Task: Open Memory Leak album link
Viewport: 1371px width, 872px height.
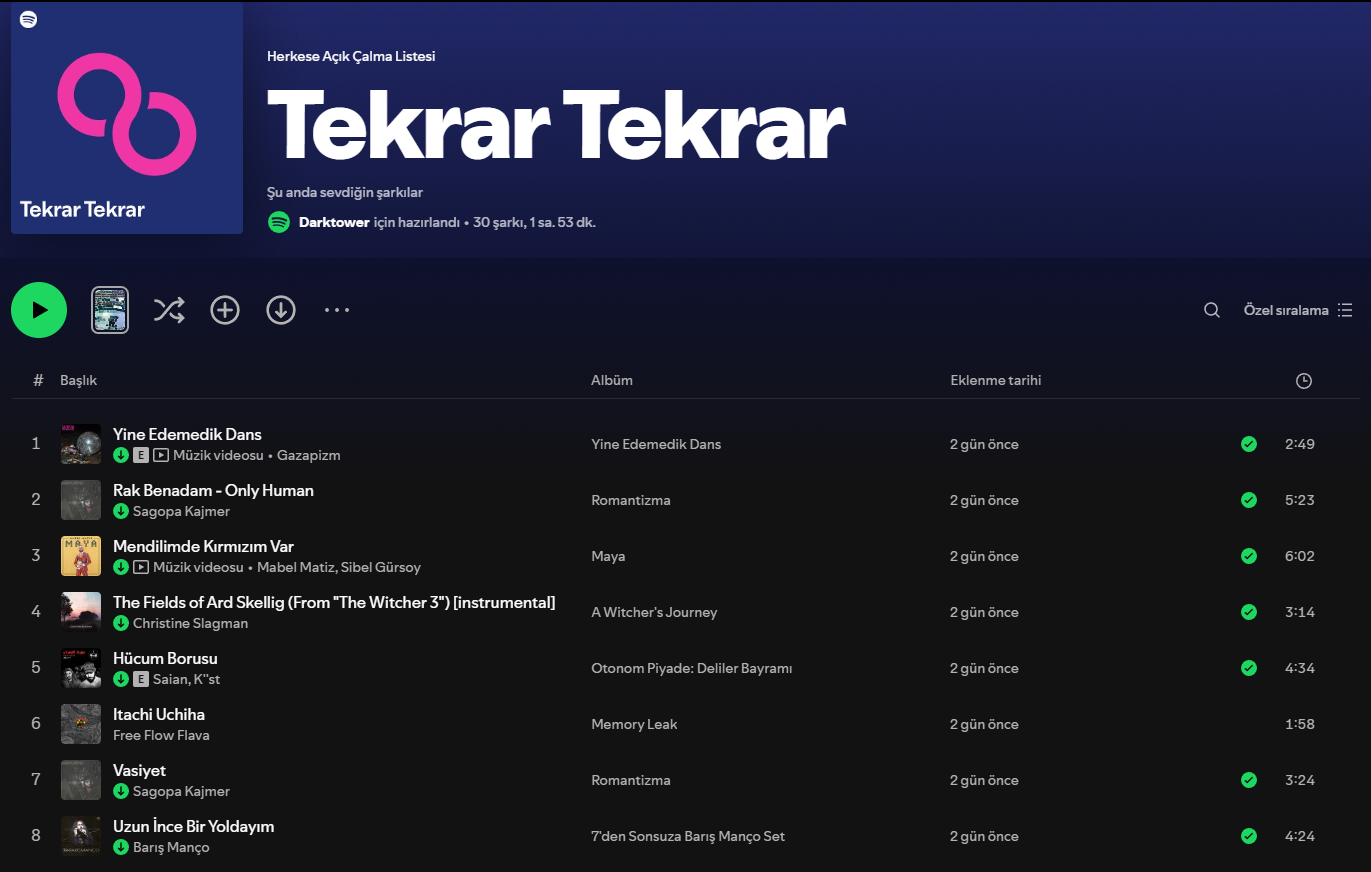Action: click(634, 724)
